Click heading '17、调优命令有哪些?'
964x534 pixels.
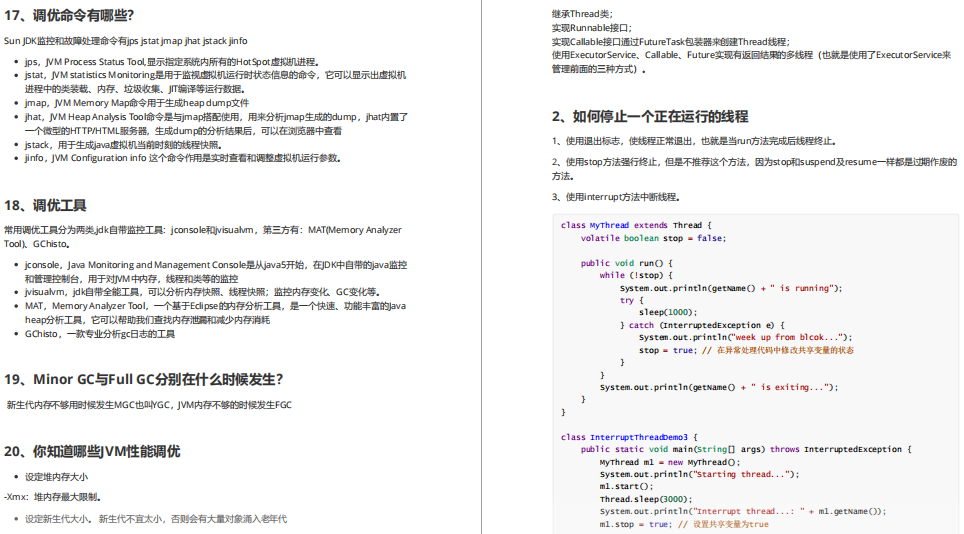click(69, 15)
